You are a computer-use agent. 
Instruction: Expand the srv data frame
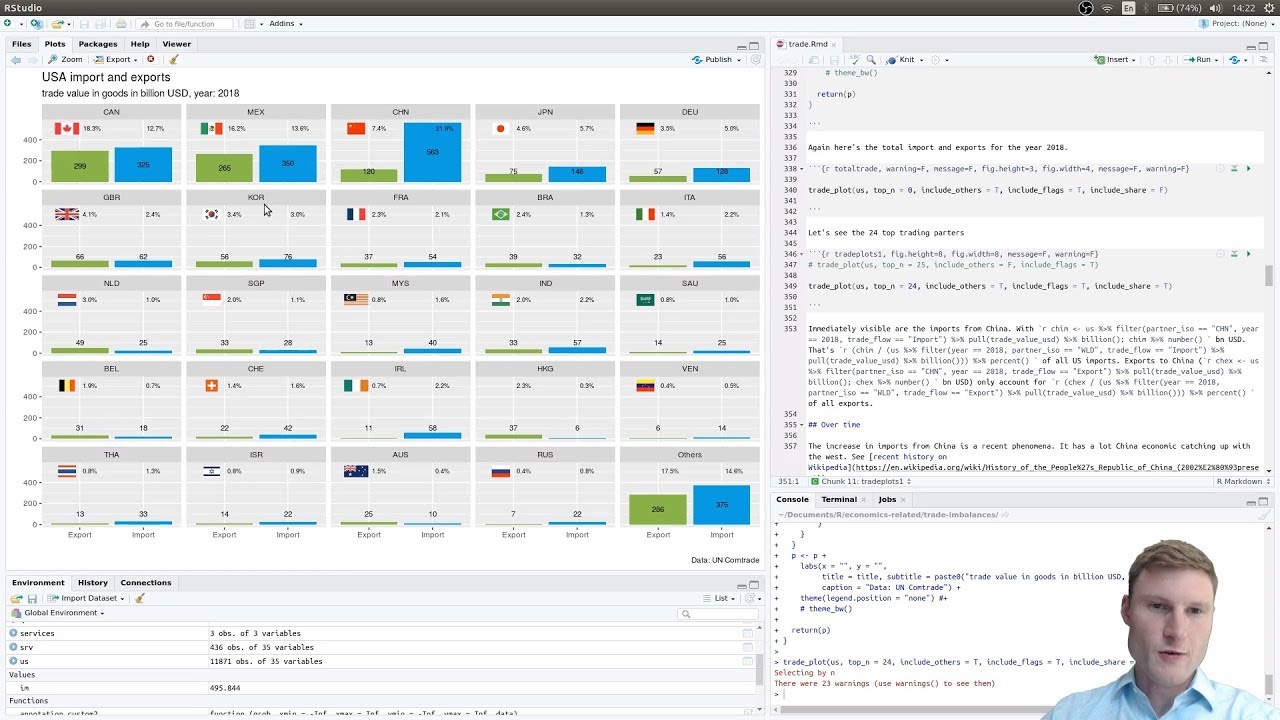(x=13, y=647)
